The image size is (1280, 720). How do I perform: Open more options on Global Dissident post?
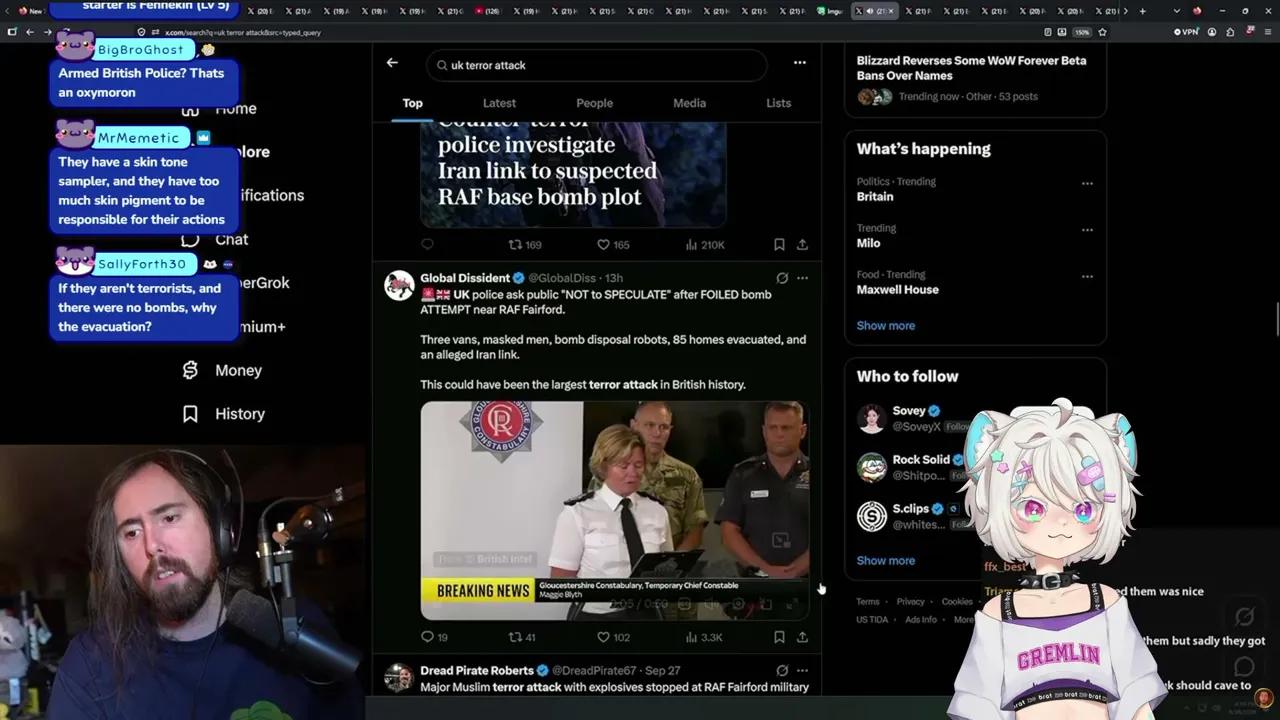802,278
